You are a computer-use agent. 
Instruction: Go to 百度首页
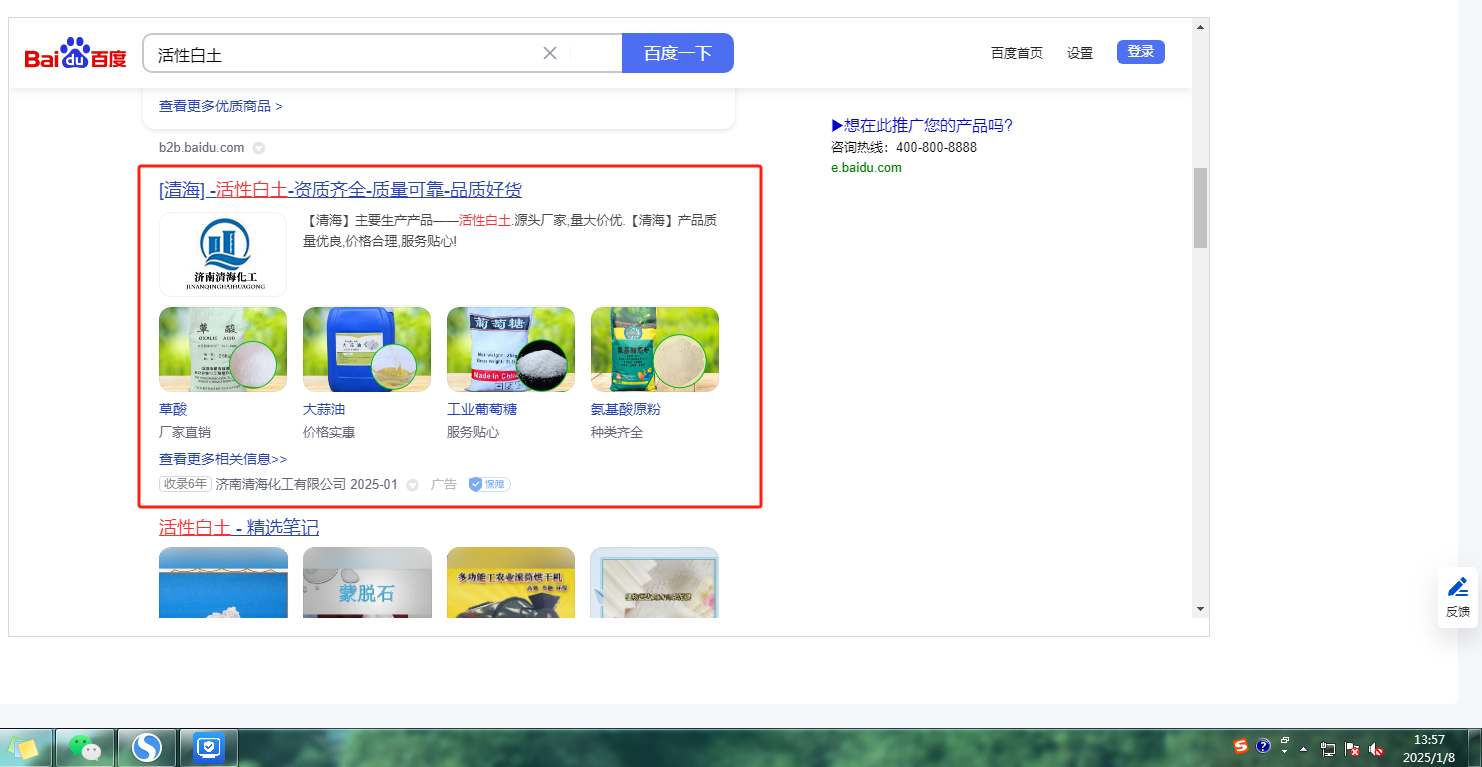[x=1017, y=53]
